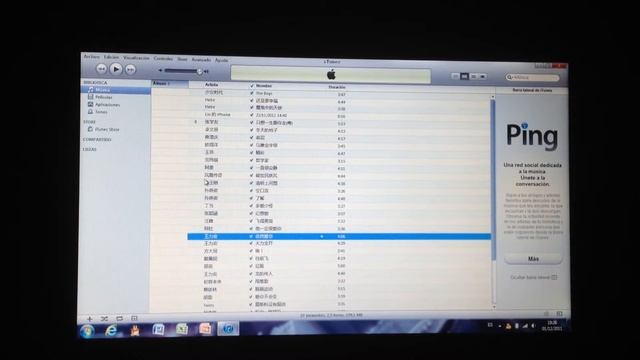Viewport: 640px width, 360px height.
Task: Open Aplicaciones in the sidebar
Action: tap(107, 105)
